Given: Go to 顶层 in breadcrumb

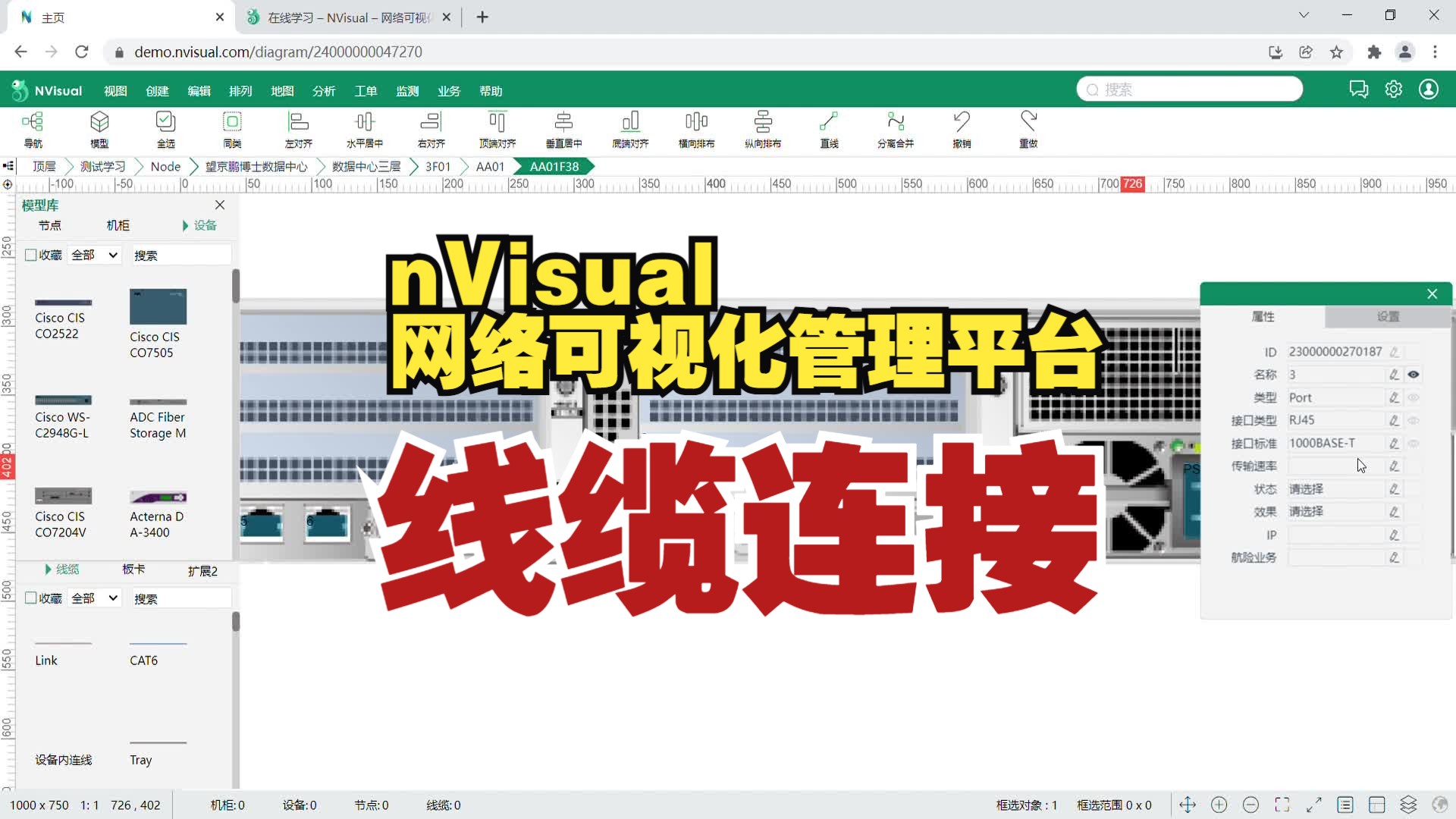Looking at the screenshot, I should pos(44,167).
